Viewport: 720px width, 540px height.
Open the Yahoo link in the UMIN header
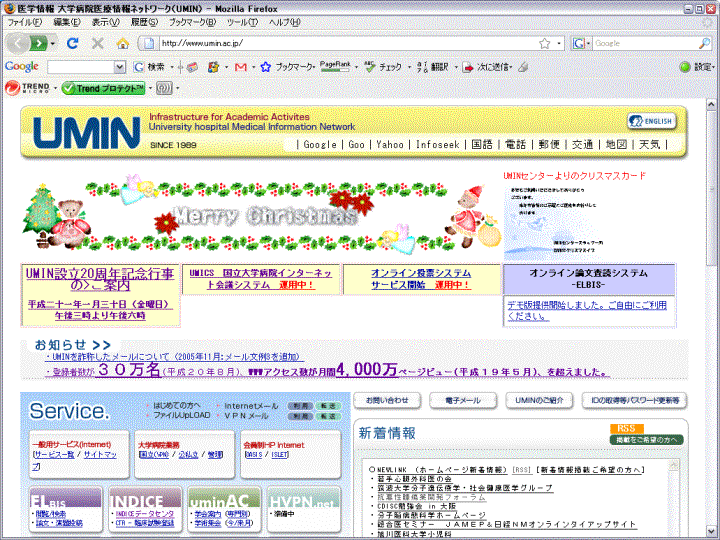390,145
